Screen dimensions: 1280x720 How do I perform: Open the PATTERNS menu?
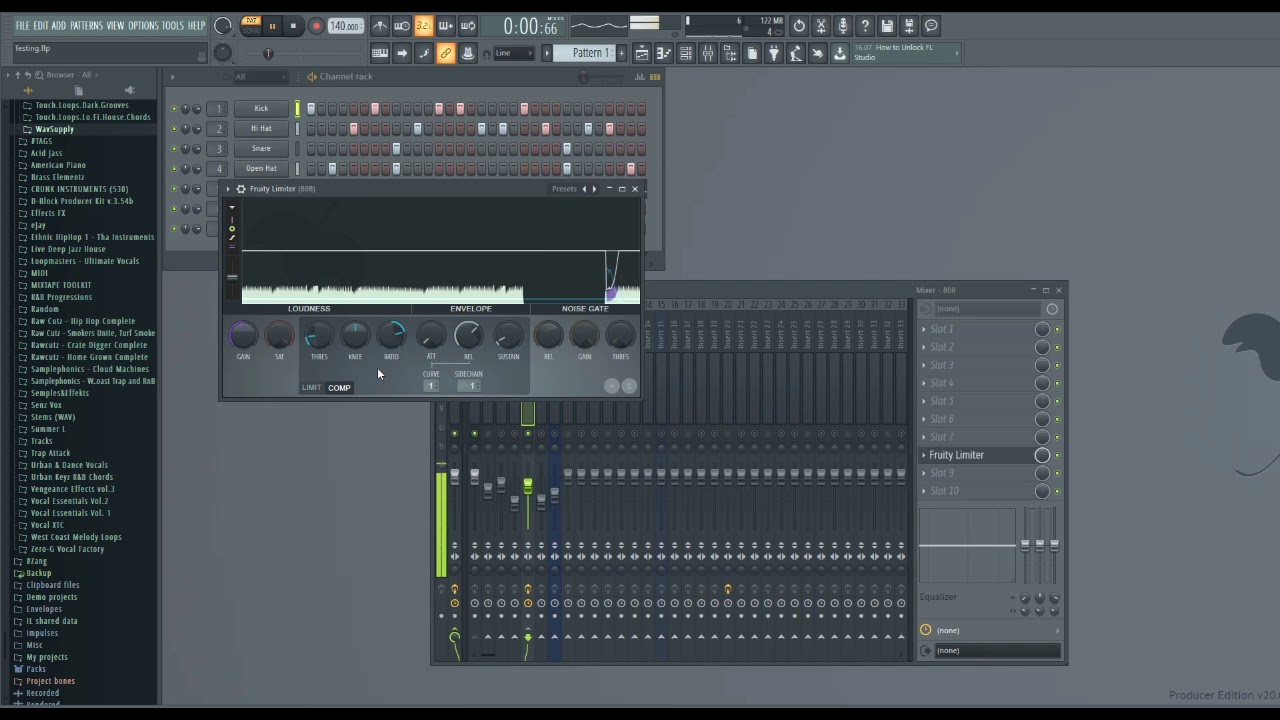86,26
